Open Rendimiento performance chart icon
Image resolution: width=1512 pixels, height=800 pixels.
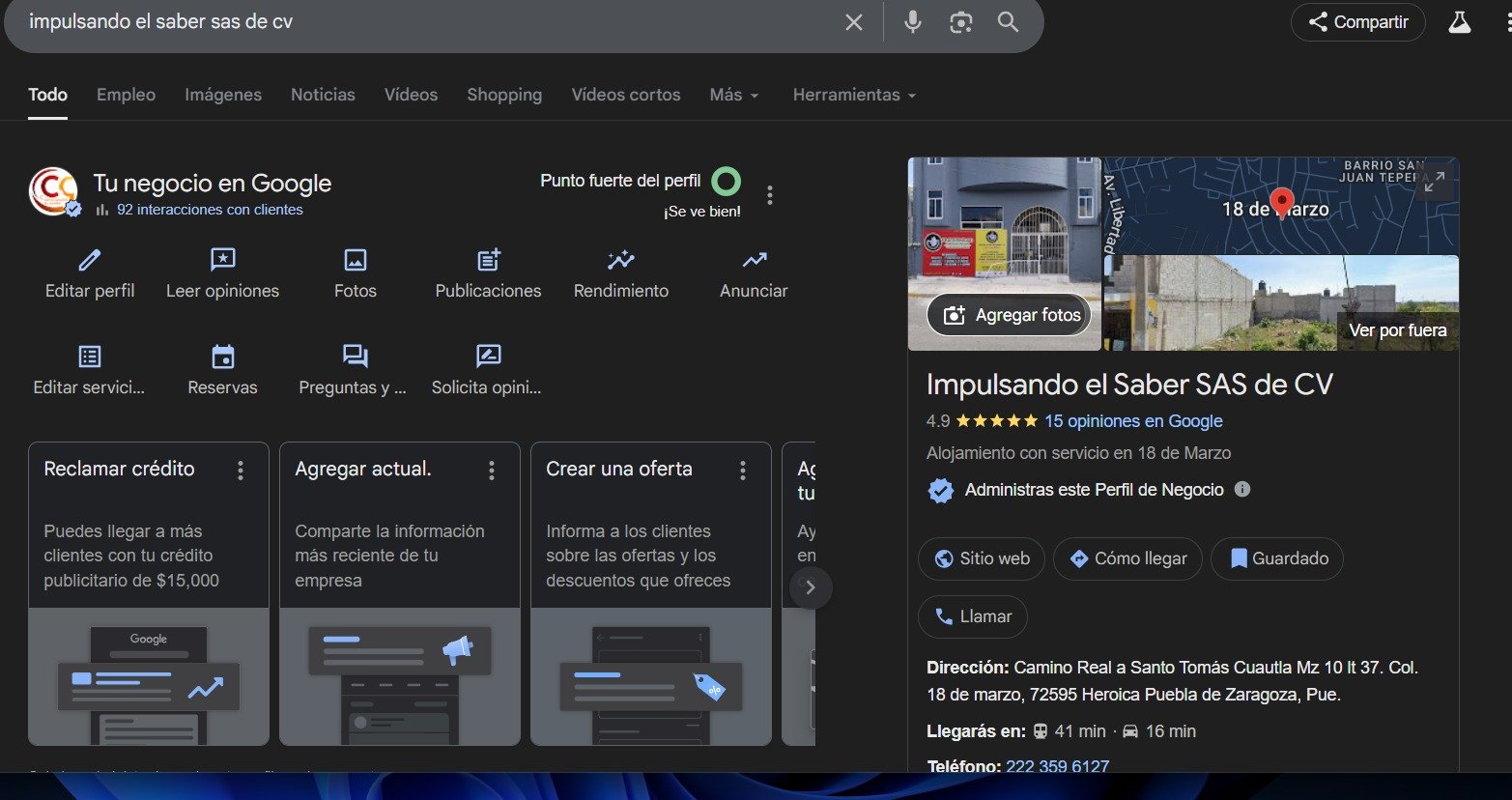tap(620, 260)
